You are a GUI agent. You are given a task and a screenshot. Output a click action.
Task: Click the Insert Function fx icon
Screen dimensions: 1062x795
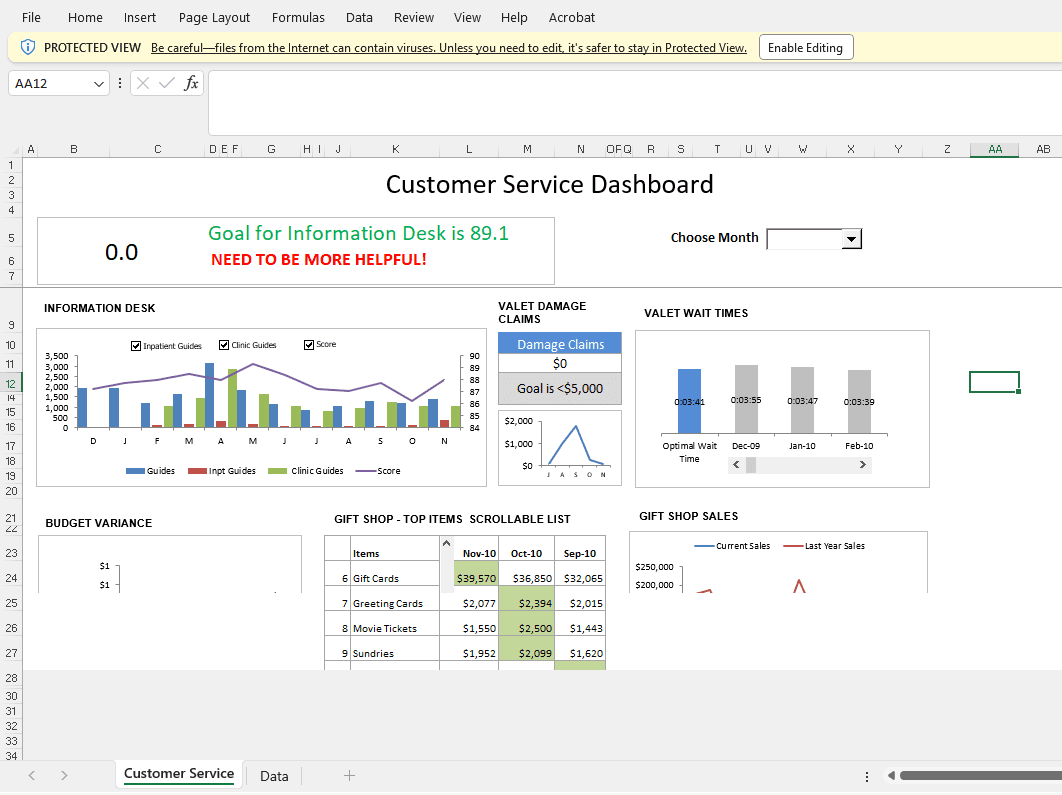tap(192, 83)
